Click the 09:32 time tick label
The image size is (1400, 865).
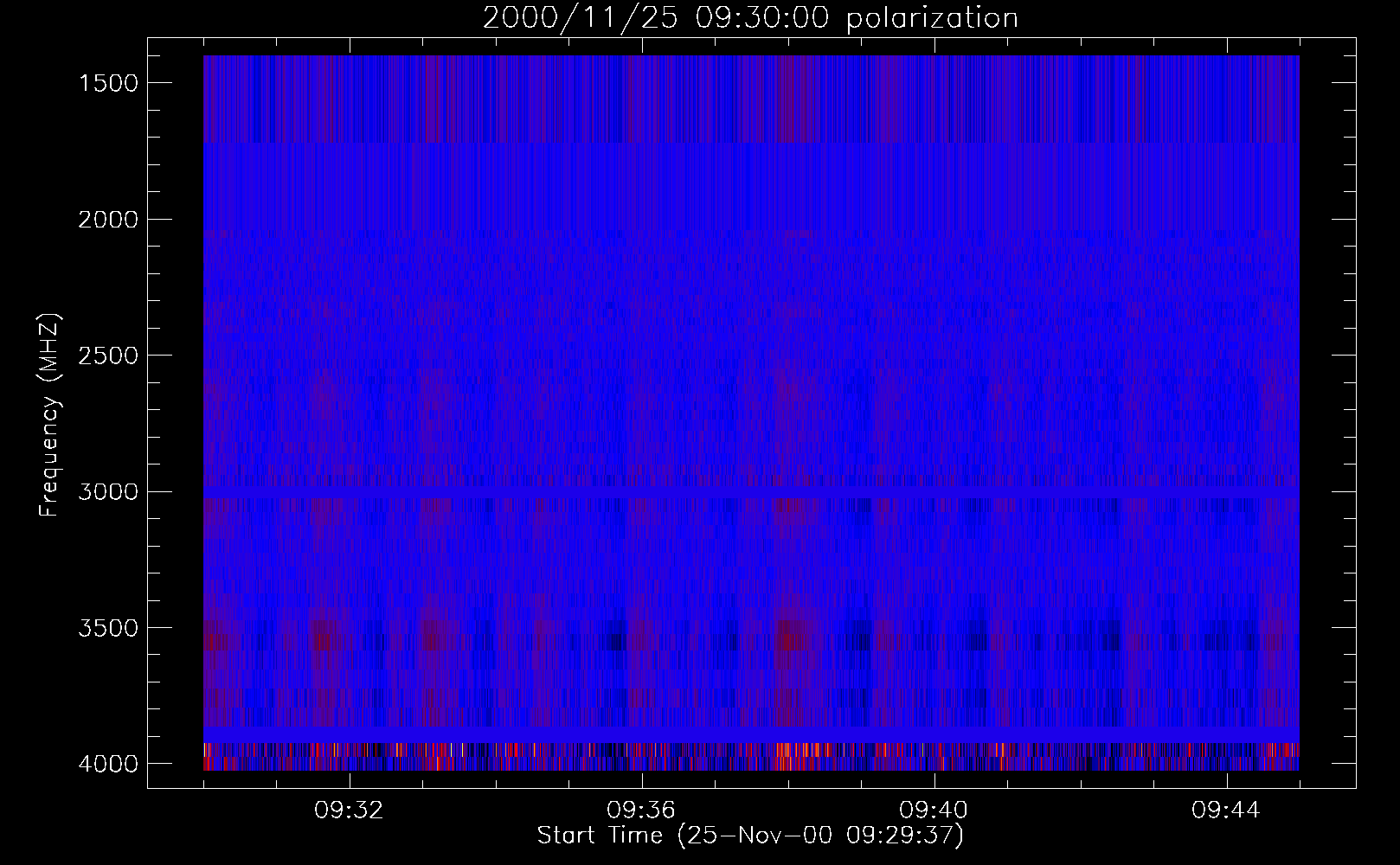point(349,811)
